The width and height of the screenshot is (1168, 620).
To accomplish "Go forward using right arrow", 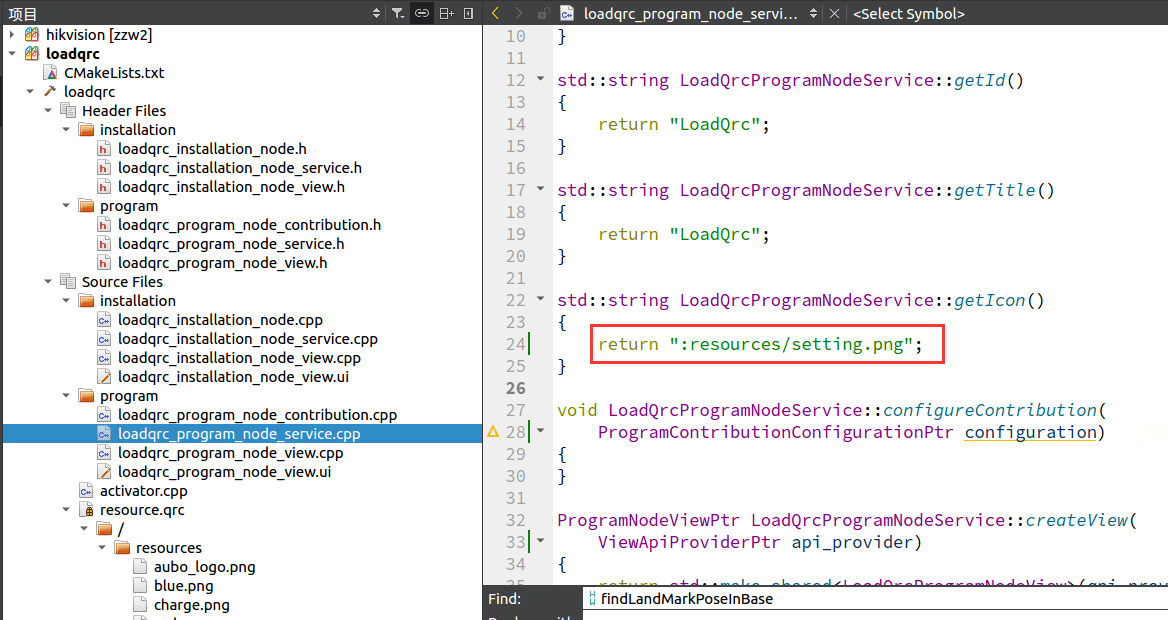I will pos(519,13).
